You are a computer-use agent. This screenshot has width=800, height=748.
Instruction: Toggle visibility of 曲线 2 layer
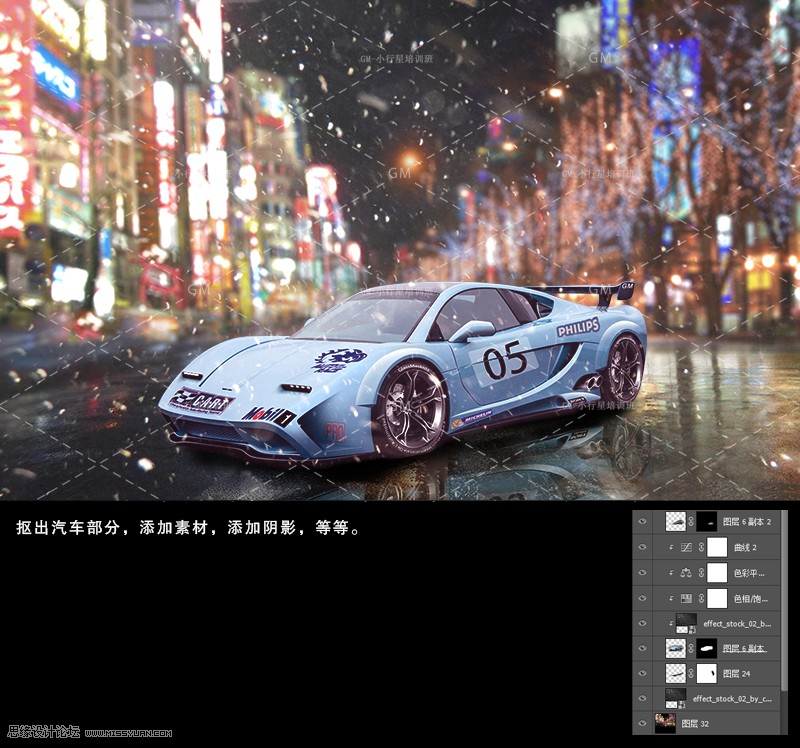tap(642, 547)
